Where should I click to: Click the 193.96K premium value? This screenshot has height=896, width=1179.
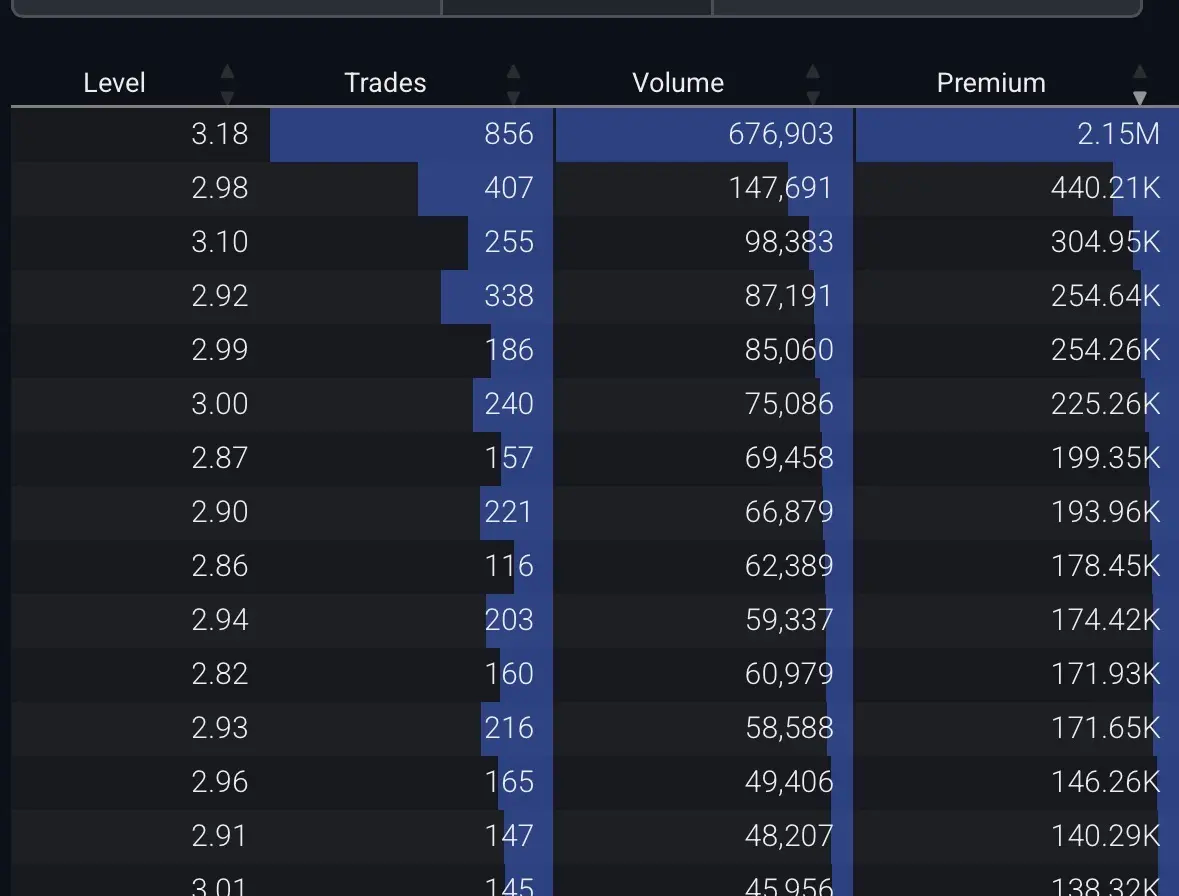point(1105,512)
